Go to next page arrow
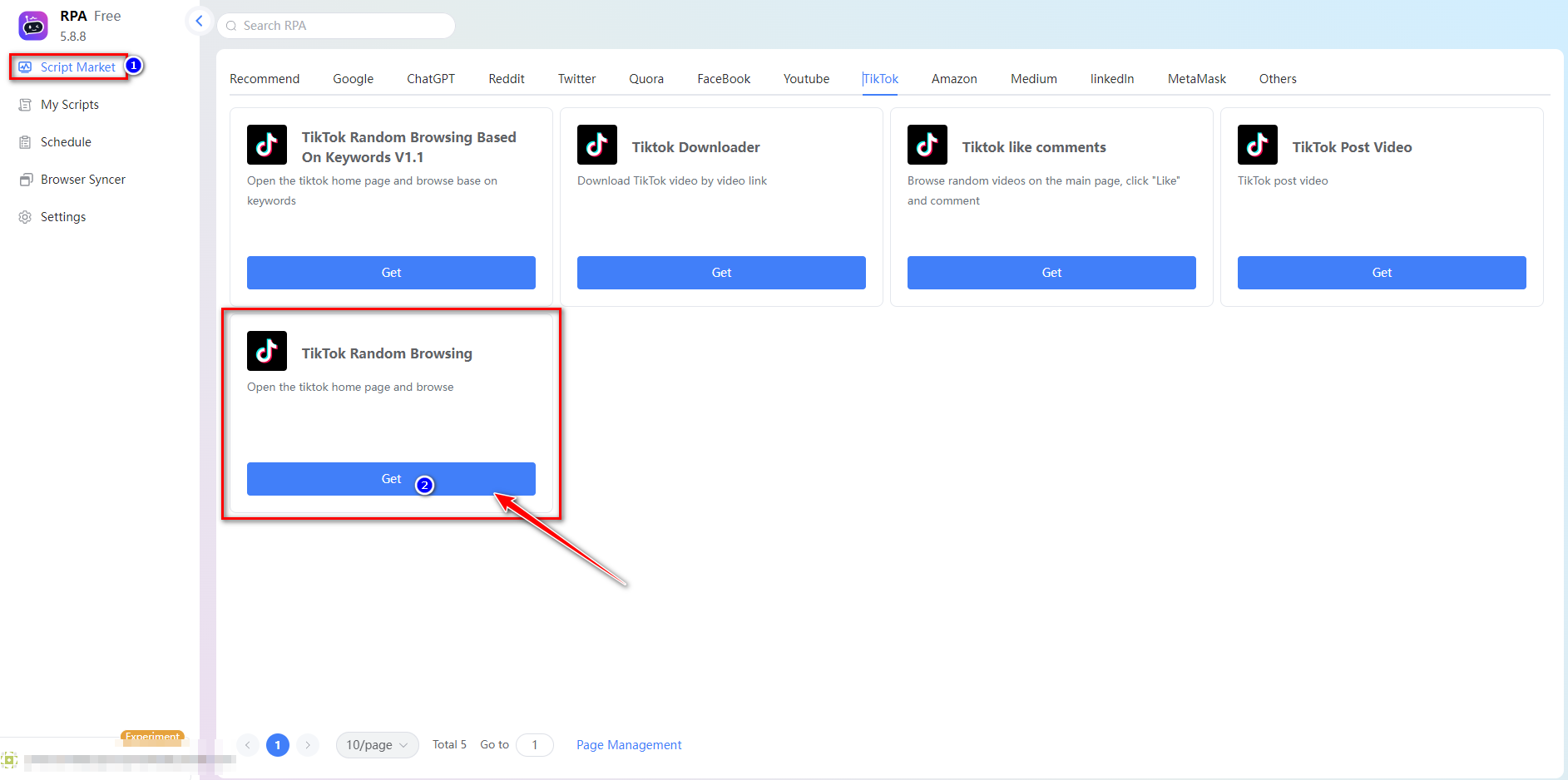 point(308,745)
